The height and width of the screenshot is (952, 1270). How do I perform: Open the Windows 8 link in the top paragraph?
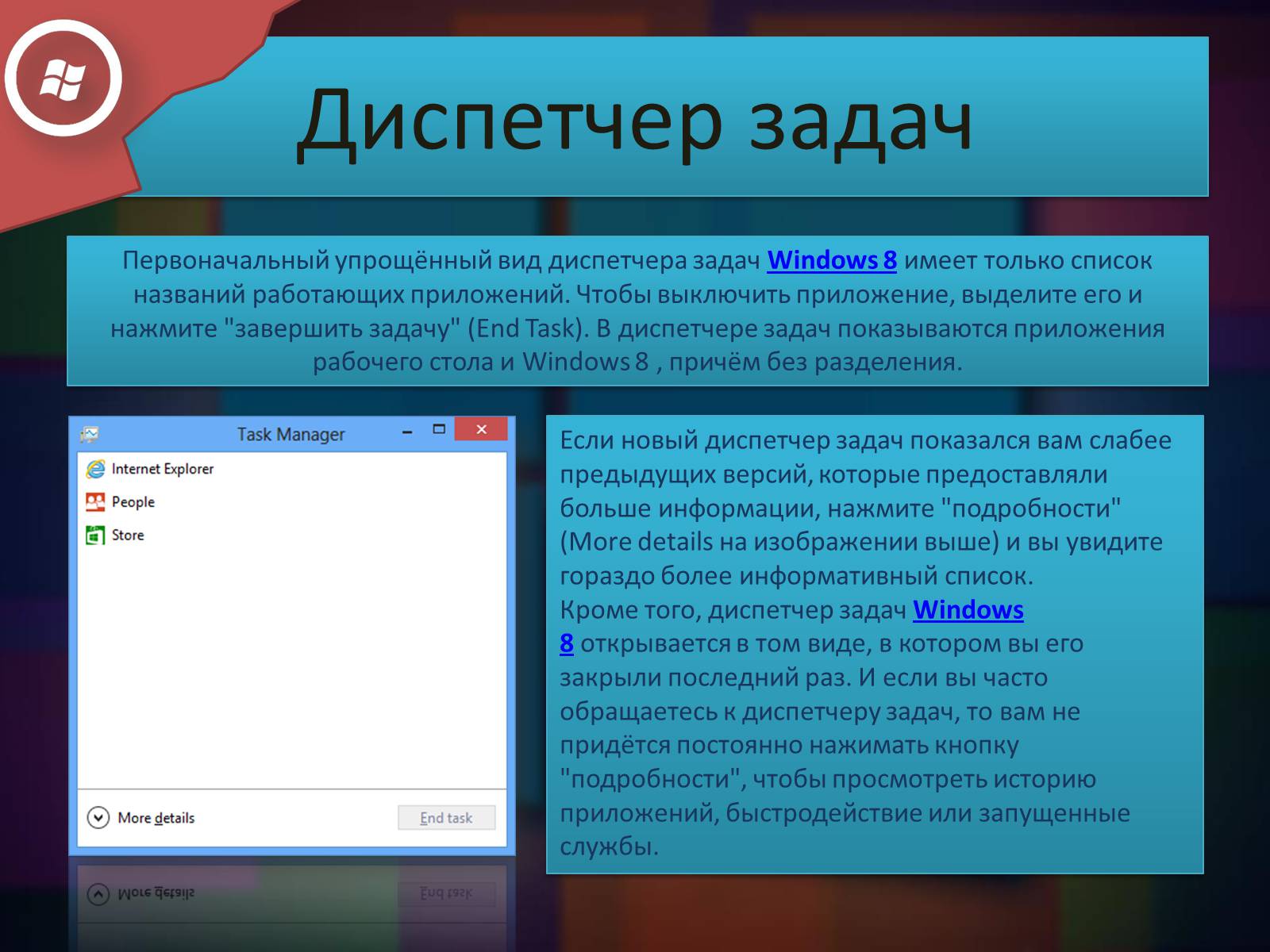pos(832,260)
